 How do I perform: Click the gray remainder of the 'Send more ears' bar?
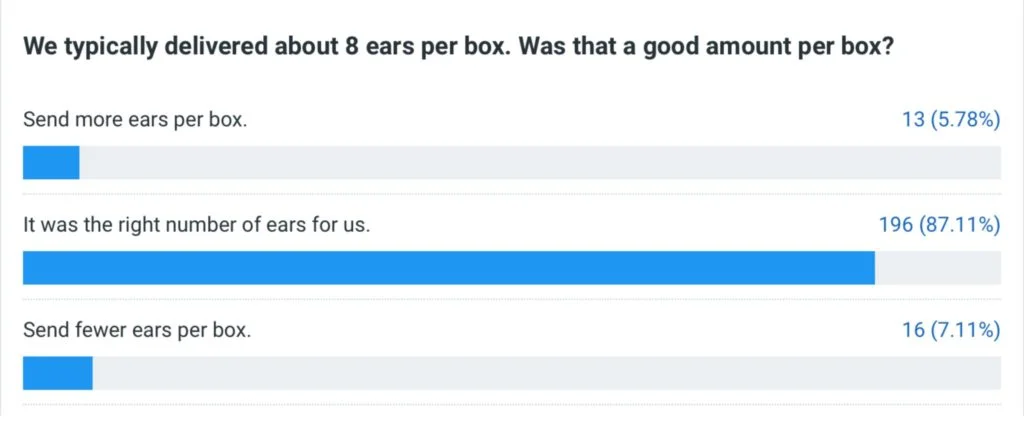coord(540,163)
